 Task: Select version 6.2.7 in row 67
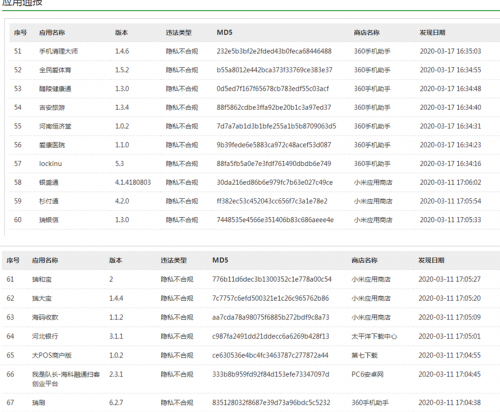[116, 403]
